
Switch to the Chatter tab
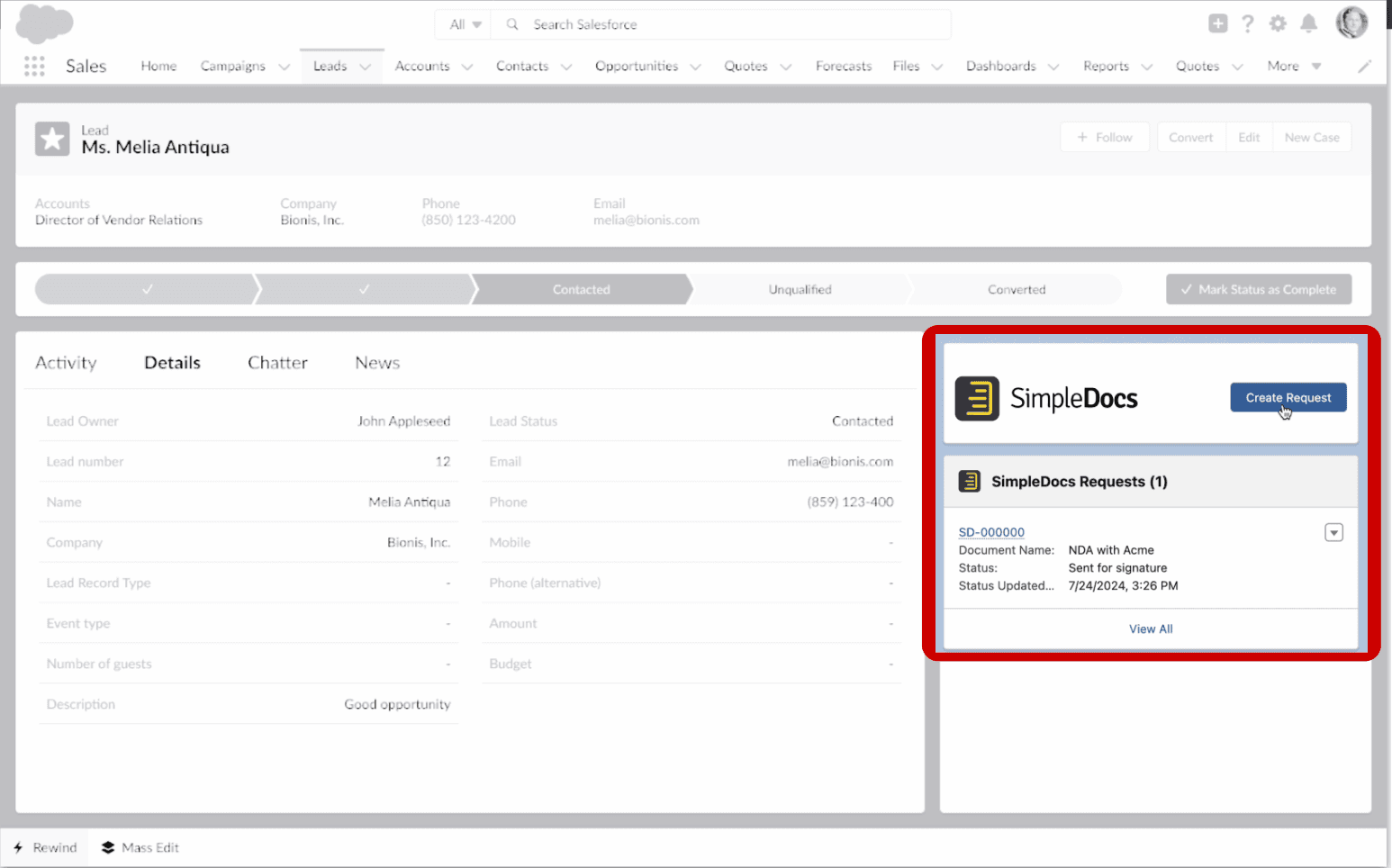pyautogui.click(x=277, y=363)
